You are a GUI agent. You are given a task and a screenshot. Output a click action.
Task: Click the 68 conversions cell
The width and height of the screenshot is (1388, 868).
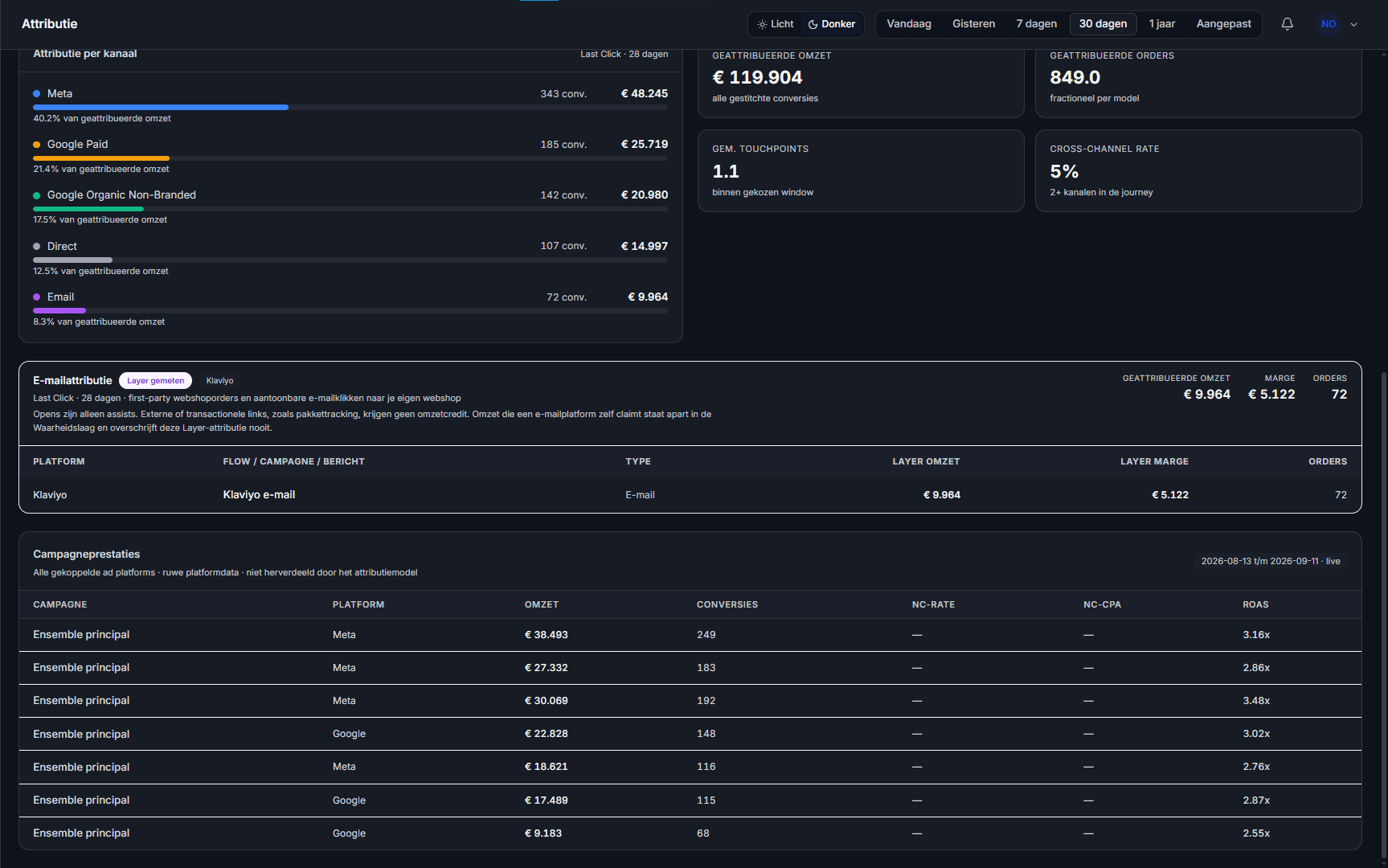click(x=703, y=833)
